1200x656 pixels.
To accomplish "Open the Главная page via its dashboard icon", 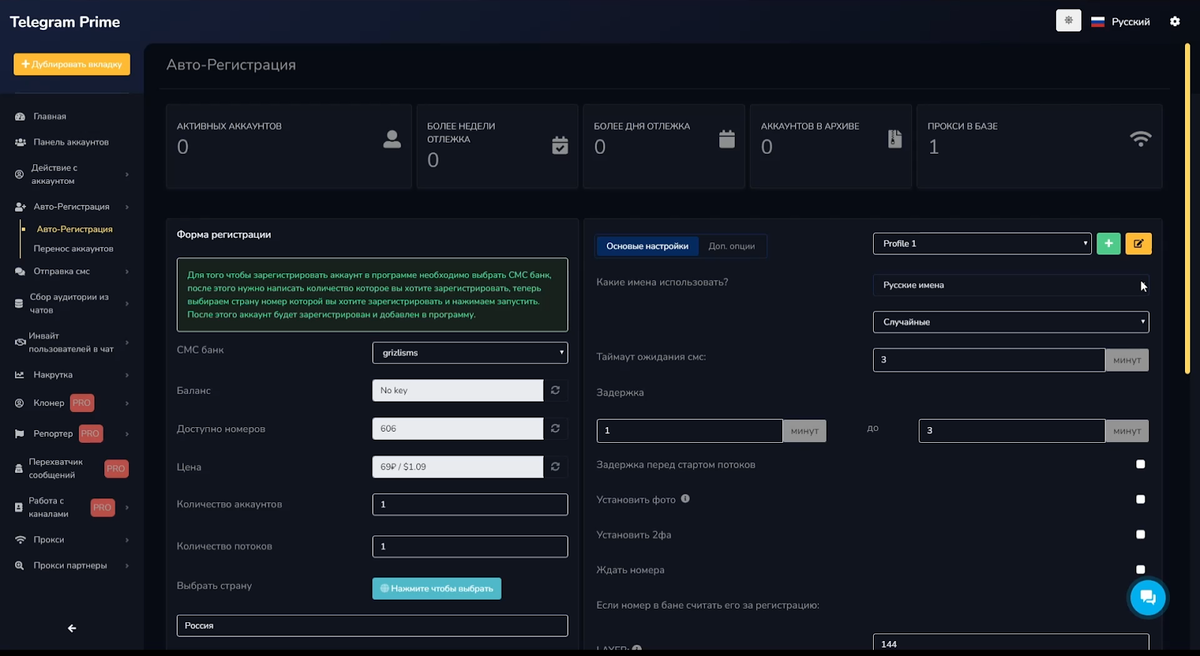I will tap(20, 117).
